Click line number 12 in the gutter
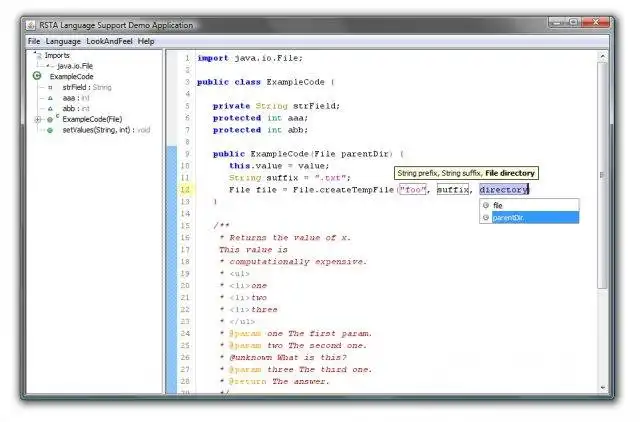This screenshot has height=422, width=640. pyautogui.click(x=185, y=190)
